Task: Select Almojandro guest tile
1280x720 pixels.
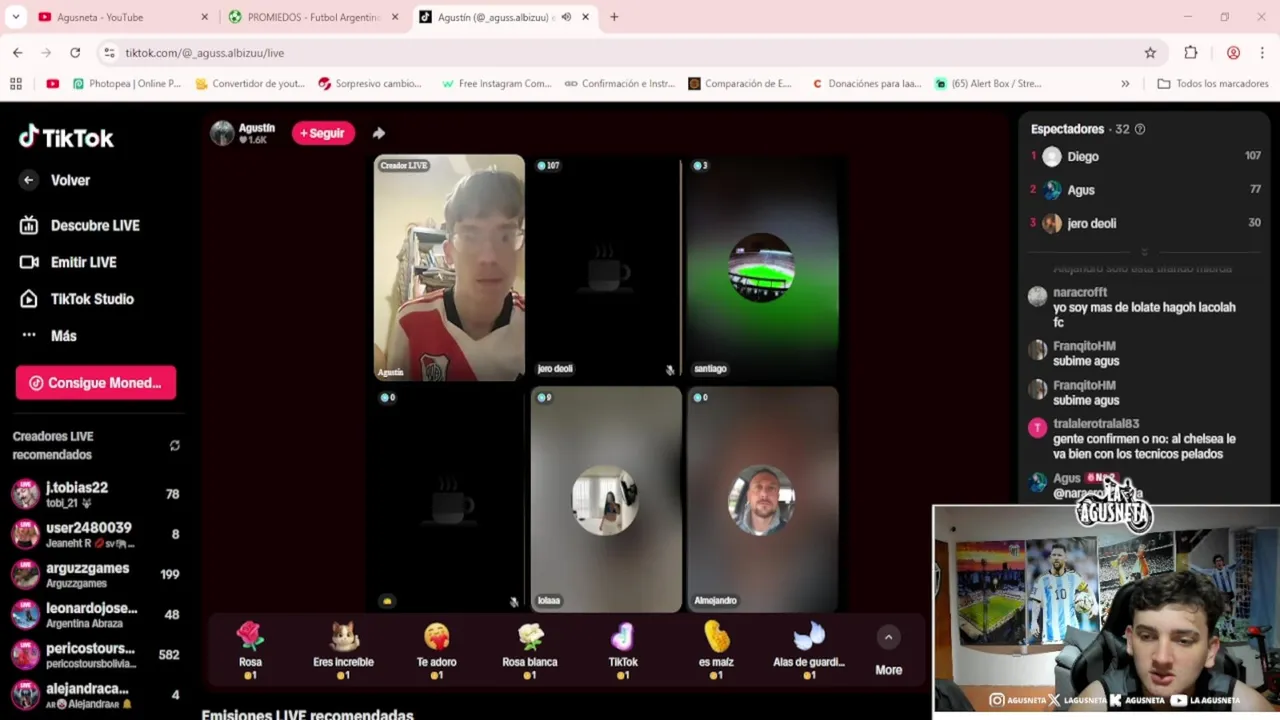Action: pyautogui.click(x=762, y=499)
